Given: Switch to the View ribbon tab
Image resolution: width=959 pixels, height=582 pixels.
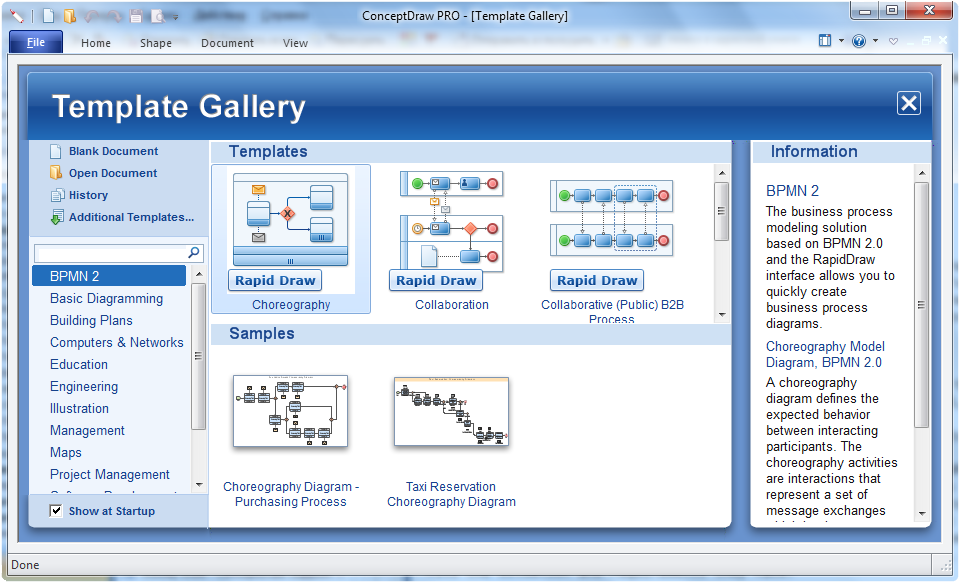Looking at the screenshot, I should coord(295,43).
